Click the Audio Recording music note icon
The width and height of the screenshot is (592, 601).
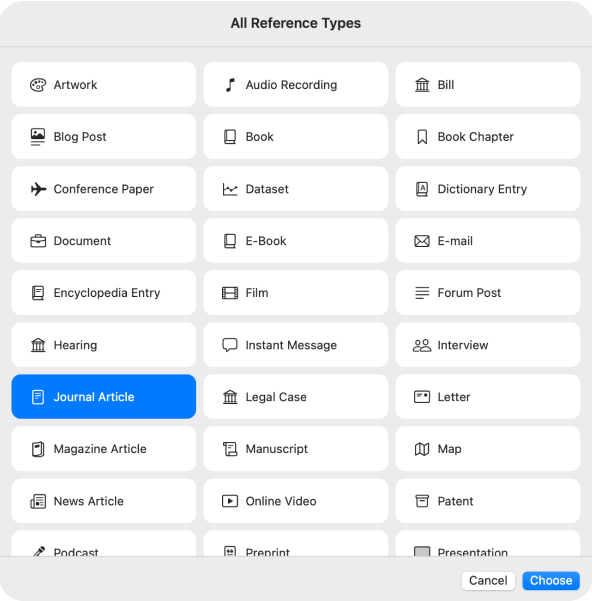[x=230, y=85]
